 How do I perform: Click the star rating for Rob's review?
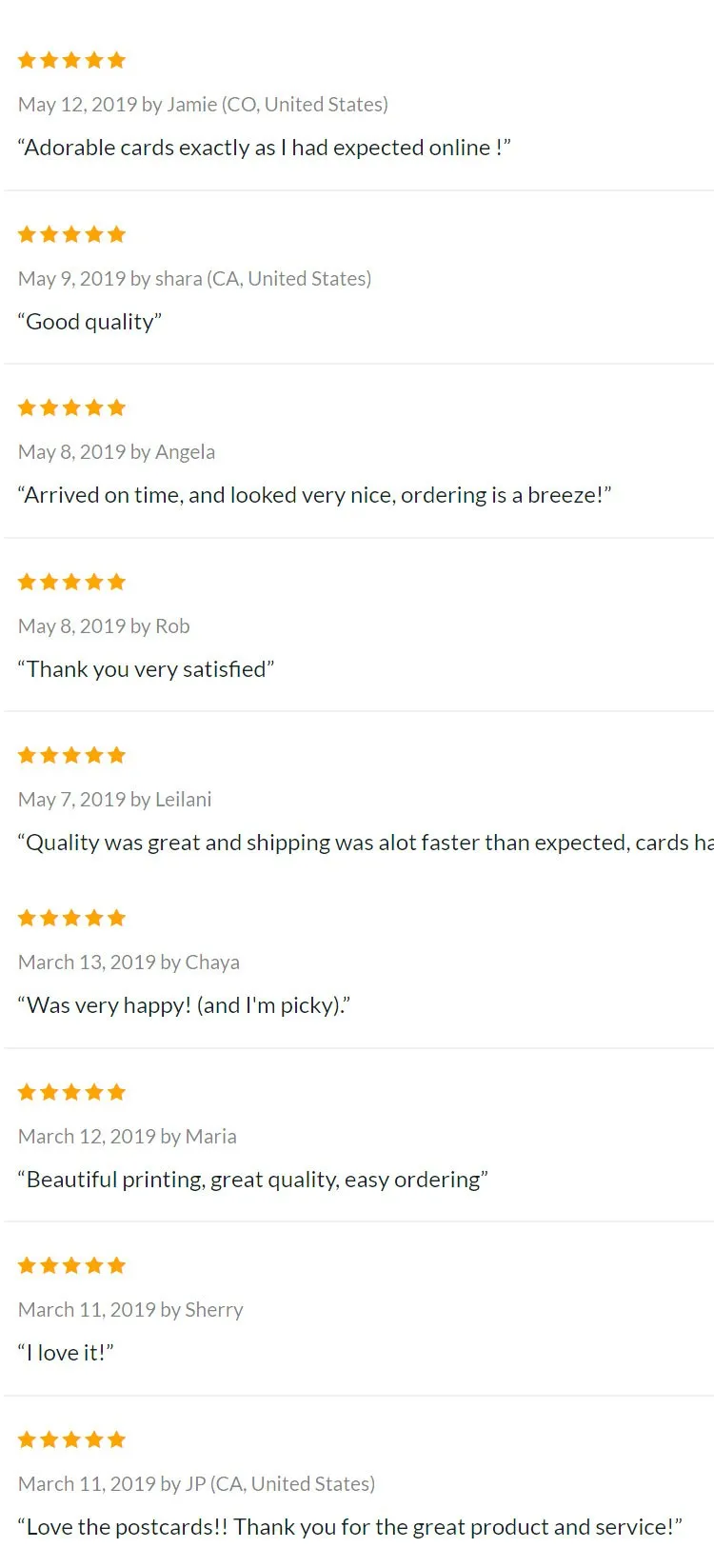click(72, 582)
